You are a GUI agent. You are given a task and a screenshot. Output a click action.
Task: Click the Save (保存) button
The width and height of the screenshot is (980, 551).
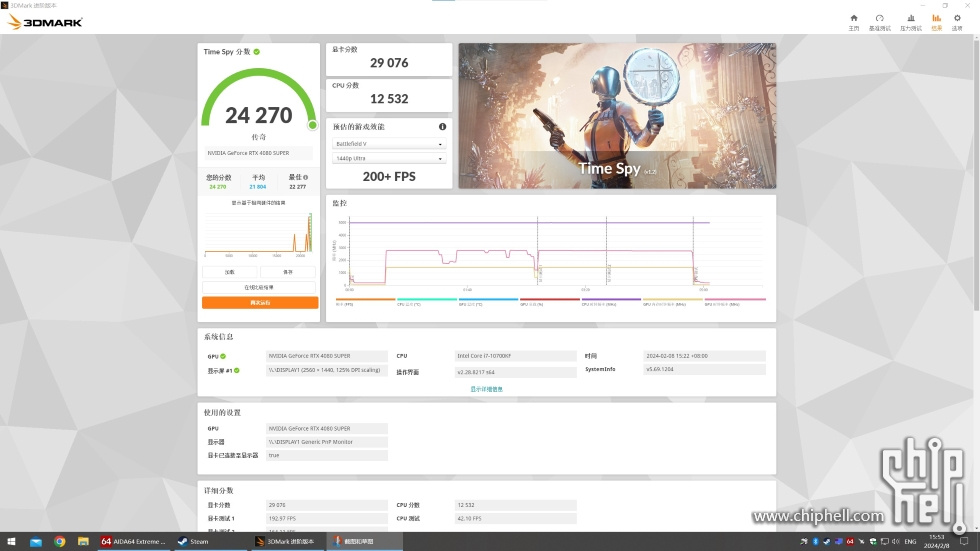click(288, 272)
